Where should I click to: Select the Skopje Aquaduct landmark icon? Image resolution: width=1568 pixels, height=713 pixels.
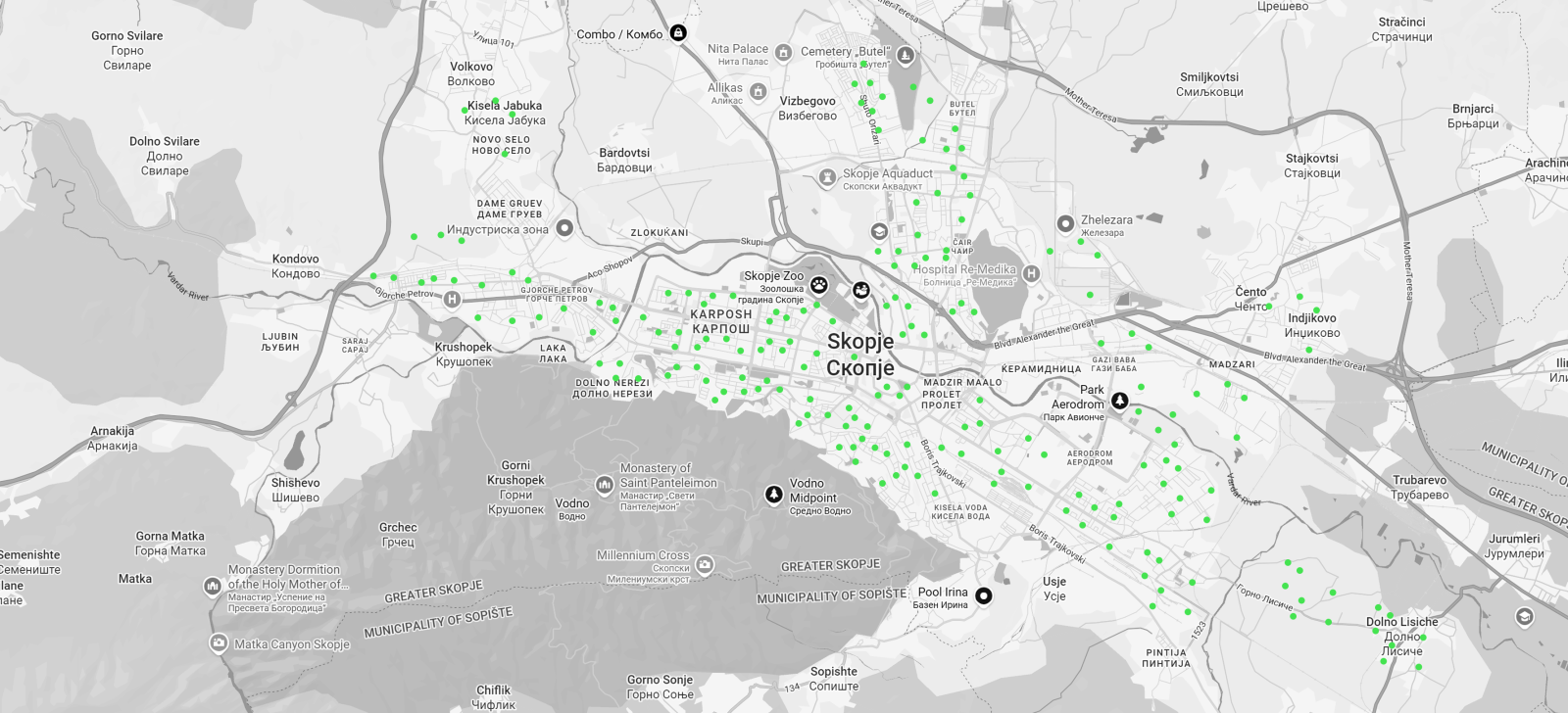tap(826, 177)
